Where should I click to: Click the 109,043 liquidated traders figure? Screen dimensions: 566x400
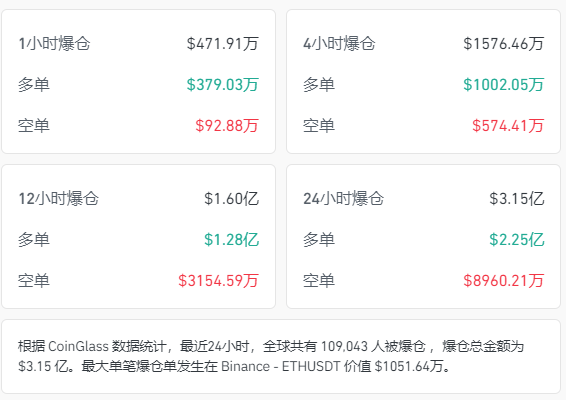coord(344,346)
